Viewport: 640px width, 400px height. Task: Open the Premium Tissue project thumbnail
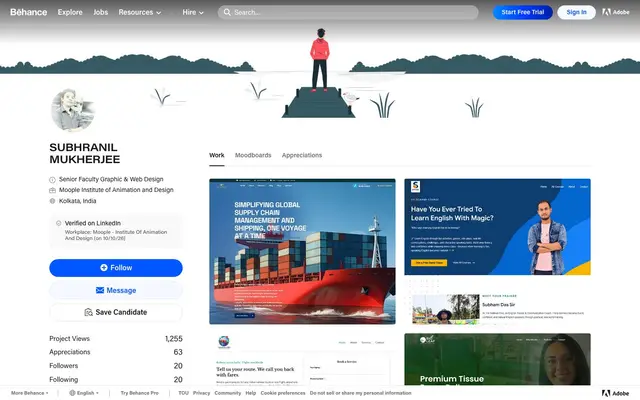(x=497, y=359)
